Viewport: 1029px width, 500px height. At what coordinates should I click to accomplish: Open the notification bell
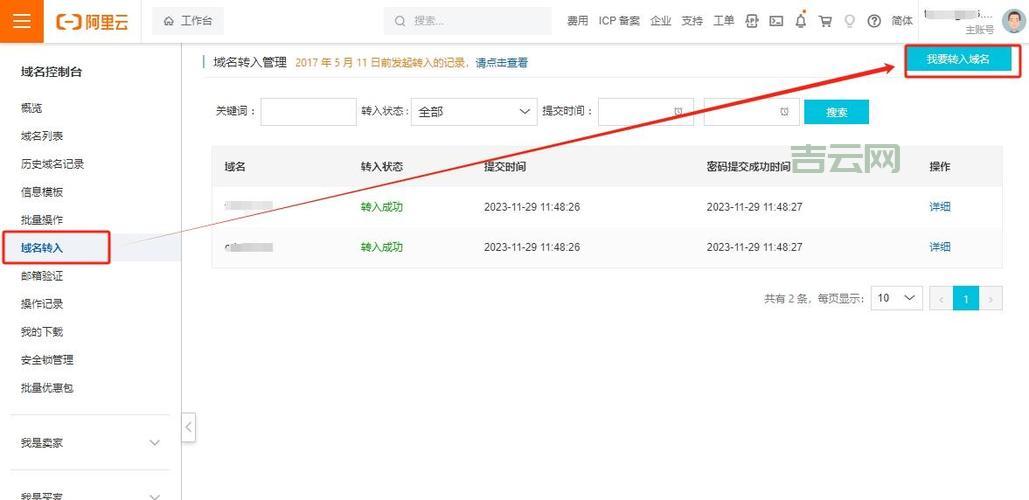[801, 21]
